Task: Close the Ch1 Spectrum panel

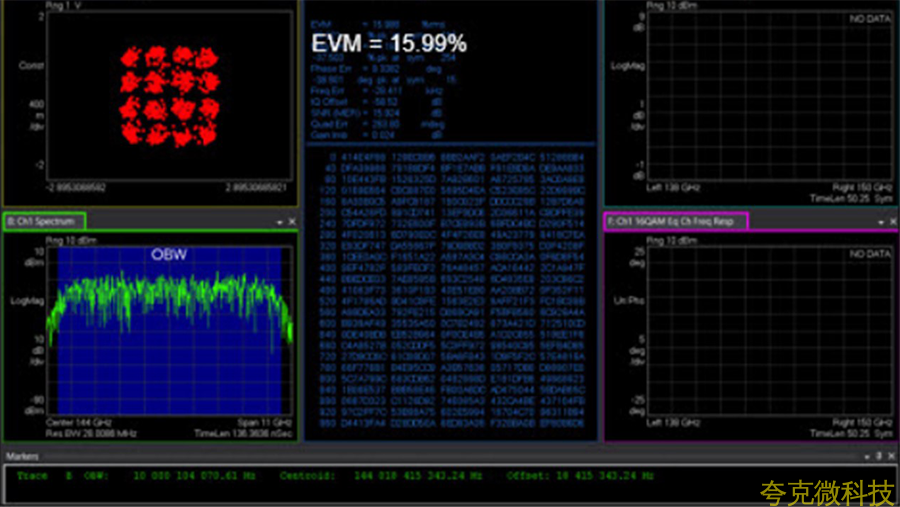Action: 292,221
